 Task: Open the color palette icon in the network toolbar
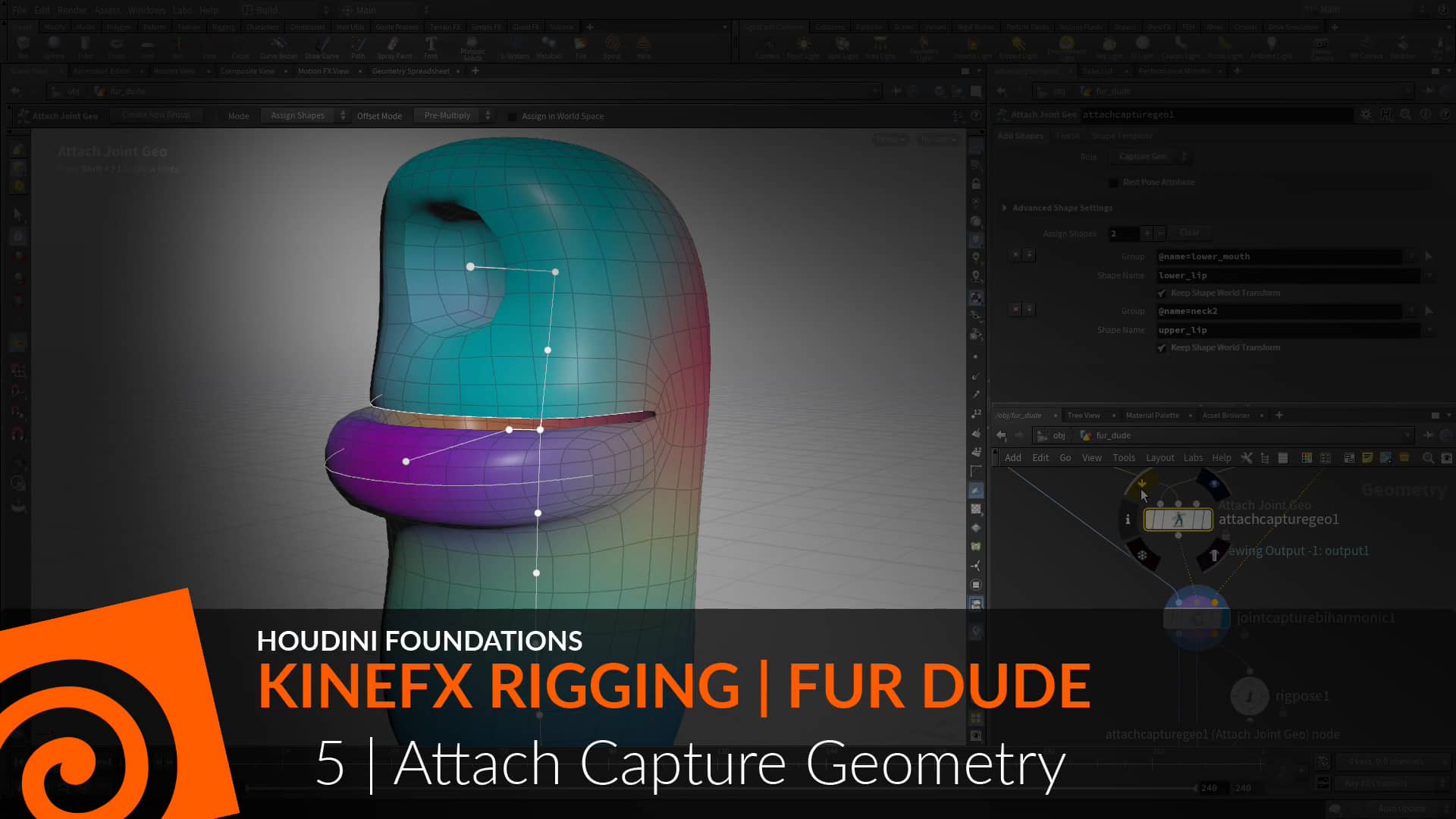tap(1307, 458)
